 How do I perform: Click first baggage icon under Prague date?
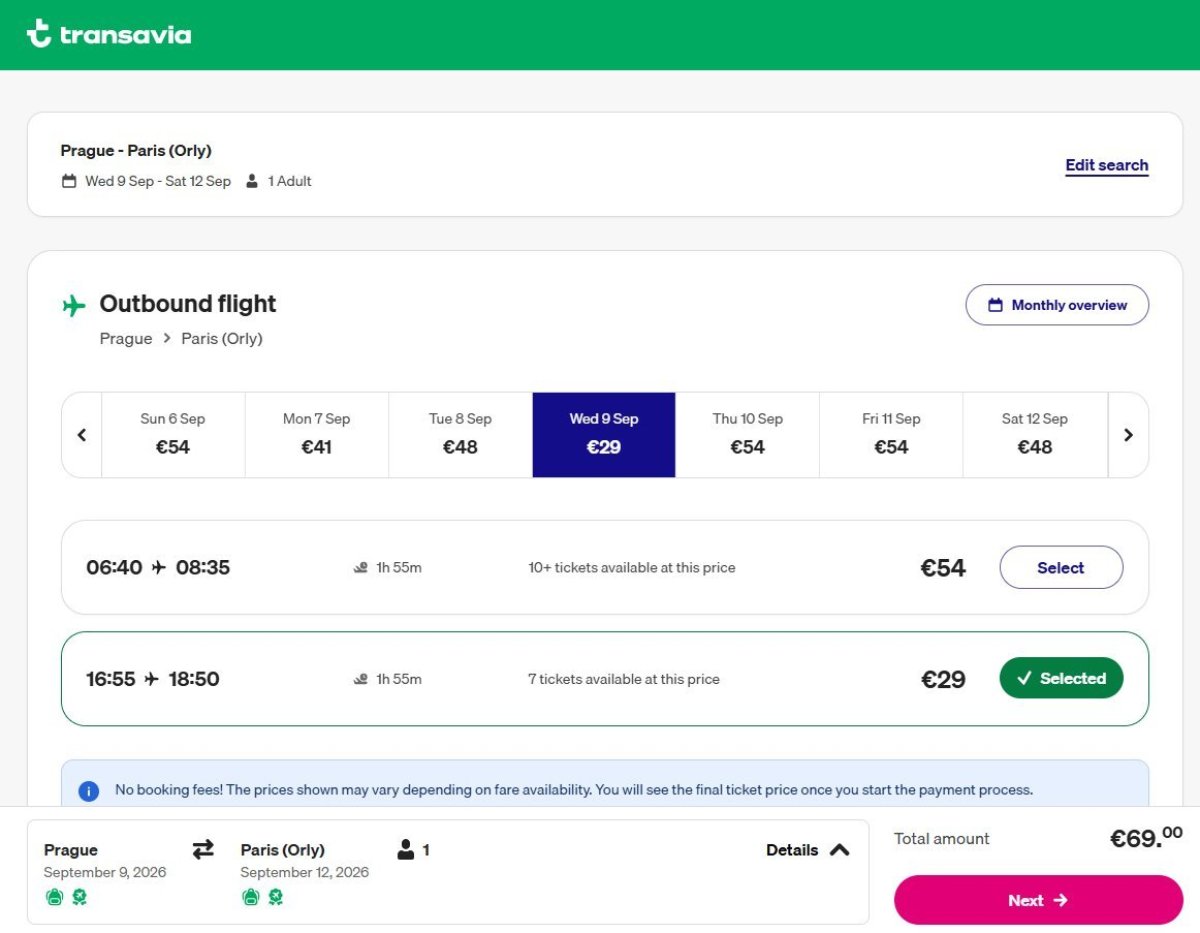(54, 897)
